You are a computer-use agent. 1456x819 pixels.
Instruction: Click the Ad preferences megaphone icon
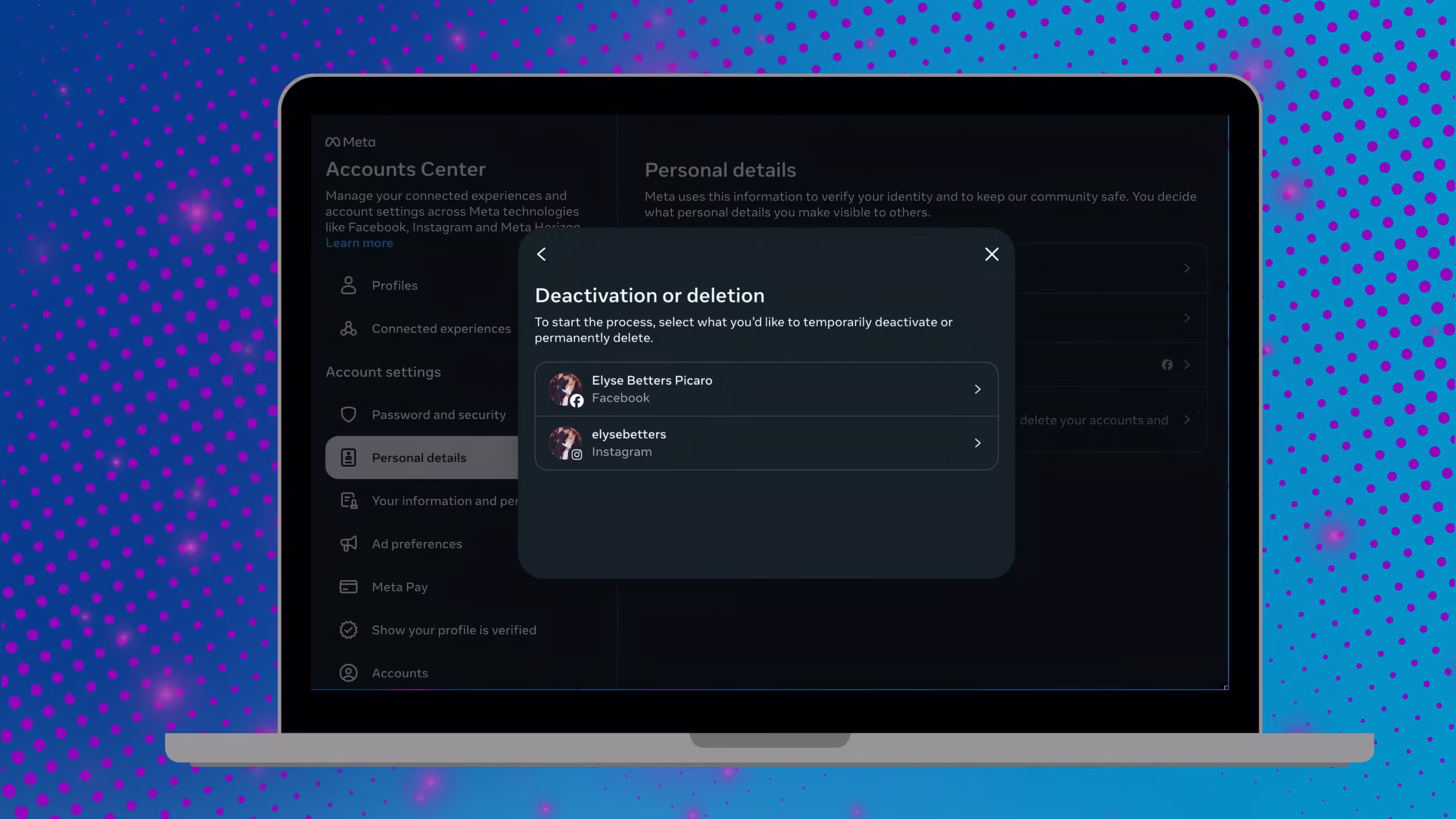coord(348,544)
